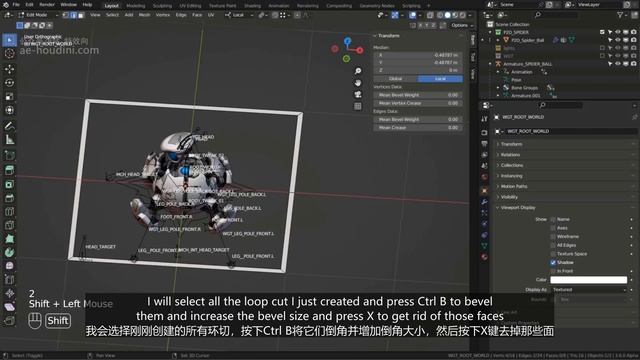Select the Annotate tool
The height and width of the screenshot is (360, 640).
(x=9, y=126)
